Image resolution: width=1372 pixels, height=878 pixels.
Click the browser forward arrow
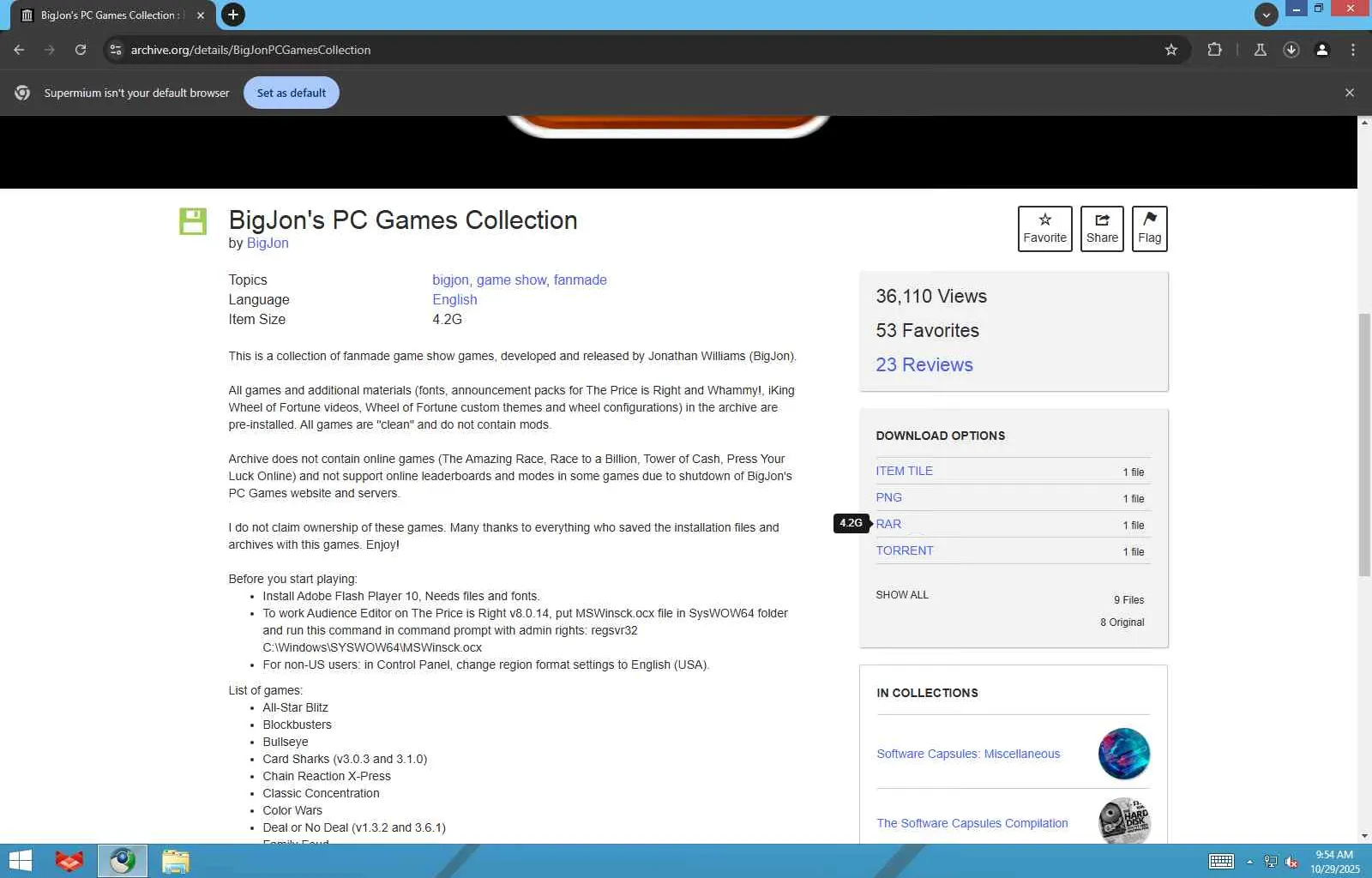tap(50, 50)
